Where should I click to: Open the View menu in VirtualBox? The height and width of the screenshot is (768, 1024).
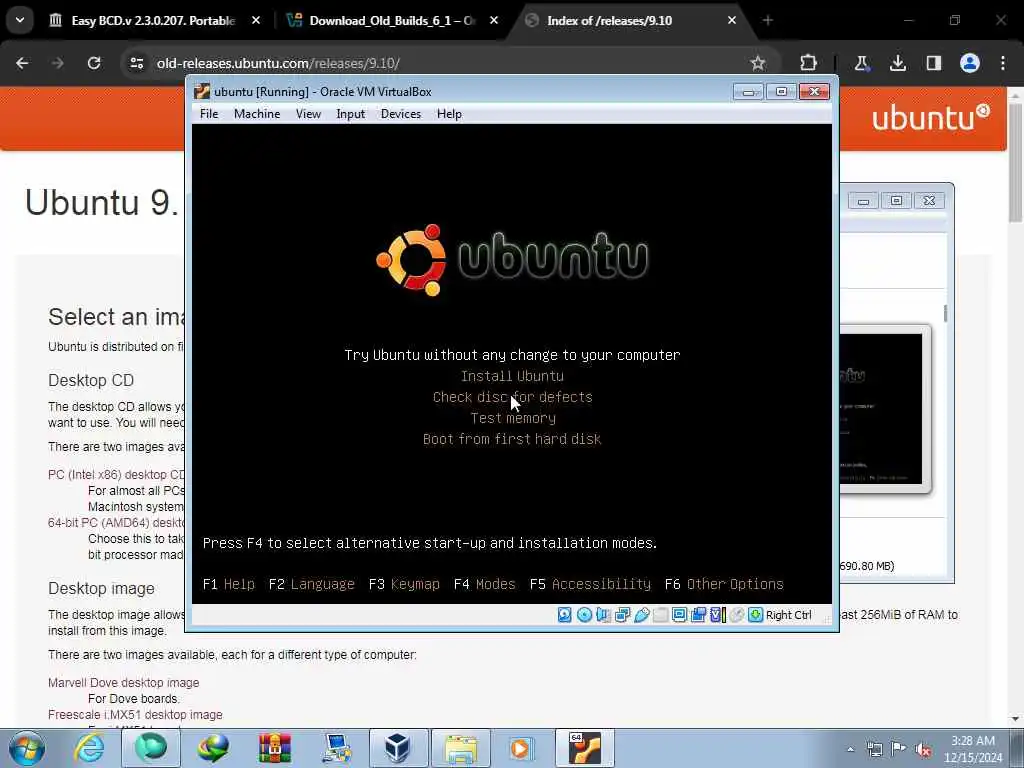308,114
